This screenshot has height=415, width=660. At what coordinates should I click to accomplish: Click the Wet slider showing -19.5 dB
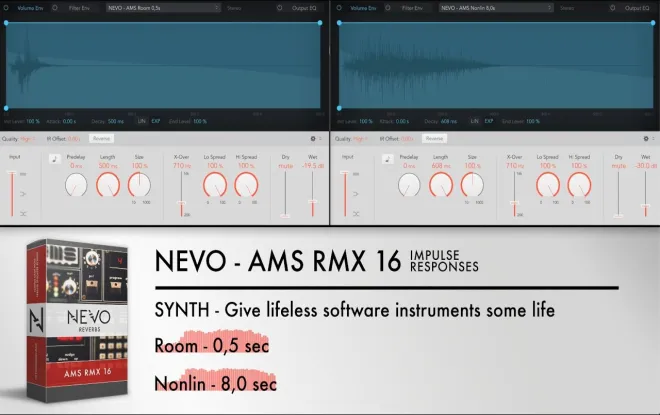tap(312, 194)
